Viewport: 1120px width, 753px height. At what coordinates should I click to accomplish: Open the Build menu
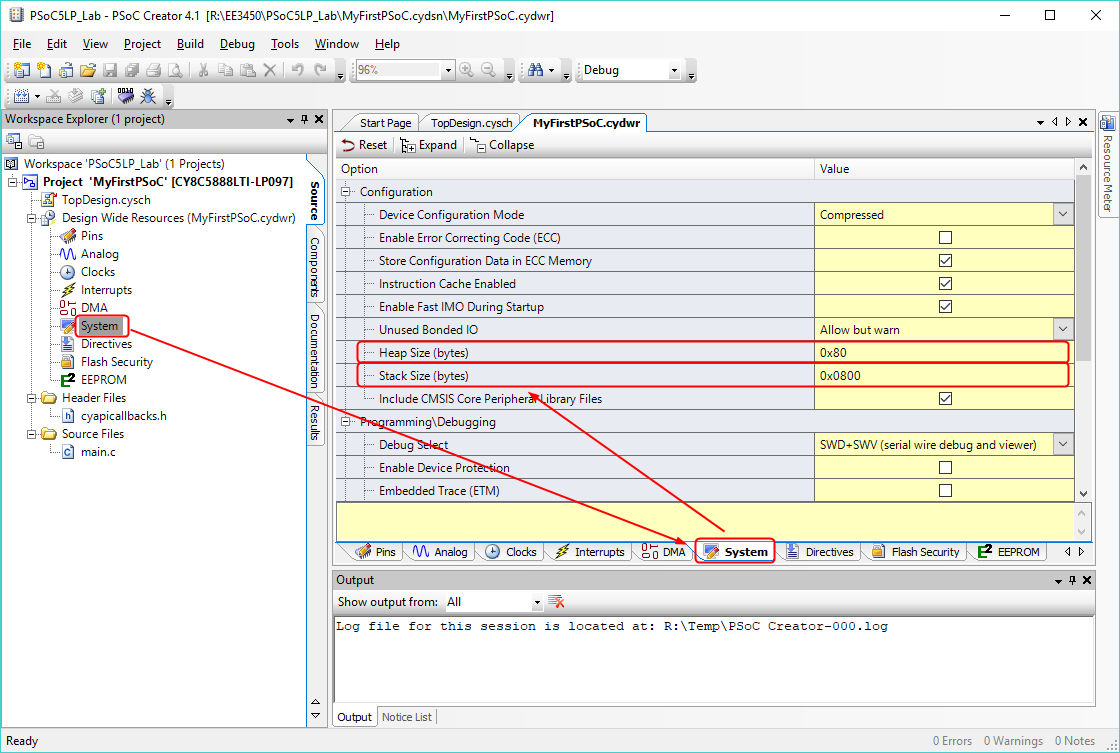pyautogui.click(x=190, y=44)
